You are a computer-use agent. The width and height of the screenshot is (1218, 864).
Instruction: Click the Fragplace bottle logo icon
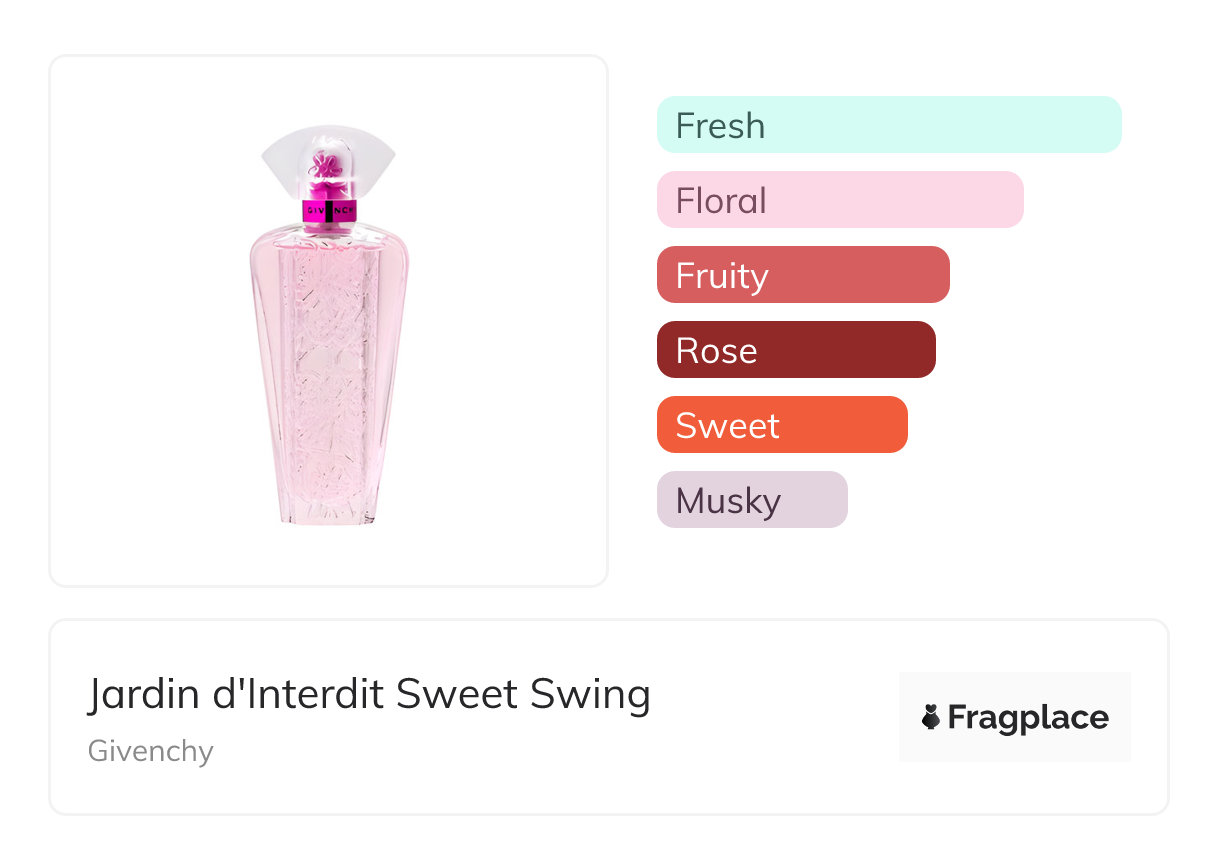(931, 717)
